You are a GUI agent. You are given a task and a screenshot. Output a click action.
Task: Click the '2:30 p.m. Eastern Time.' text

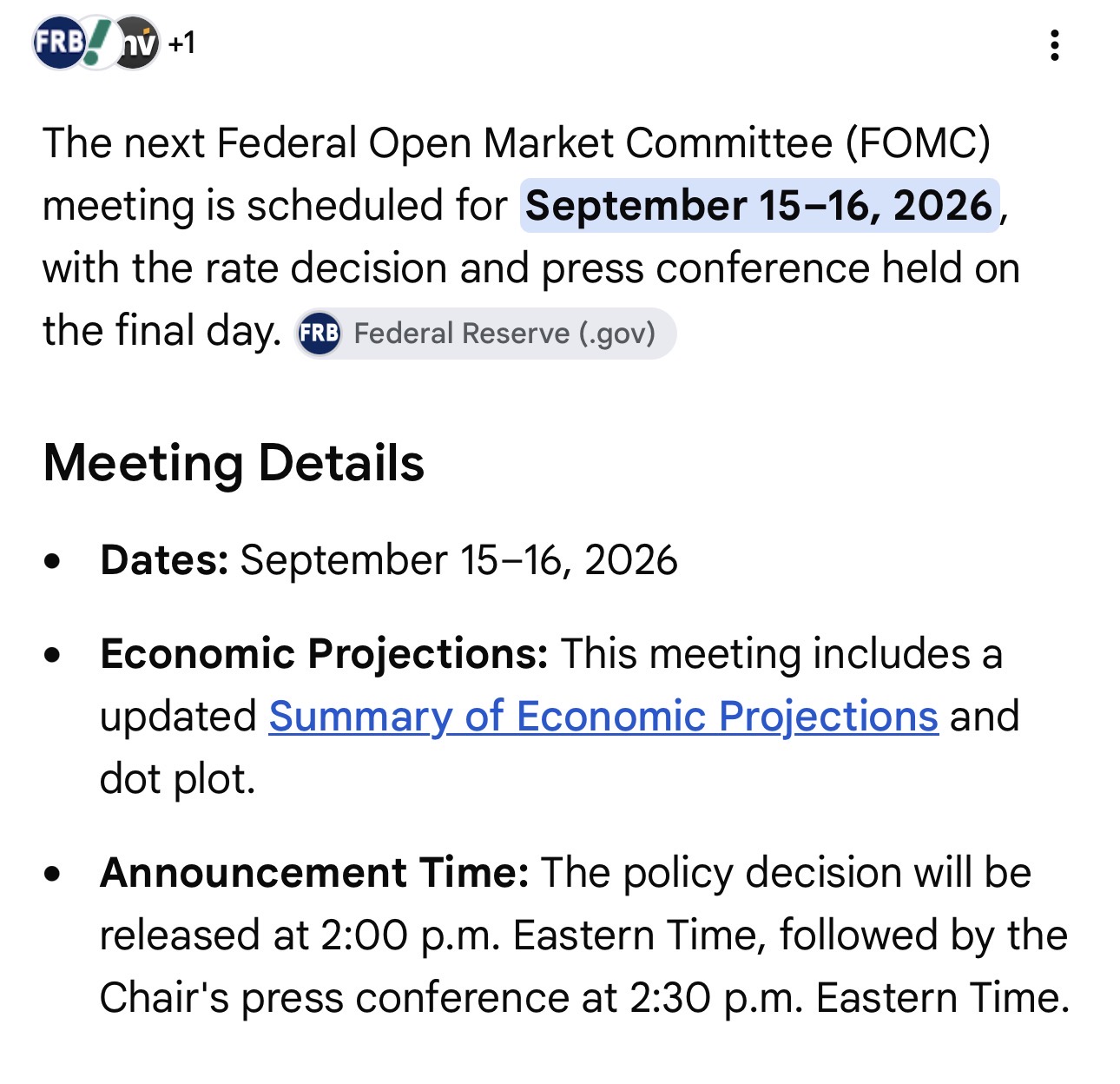(849, 998)
